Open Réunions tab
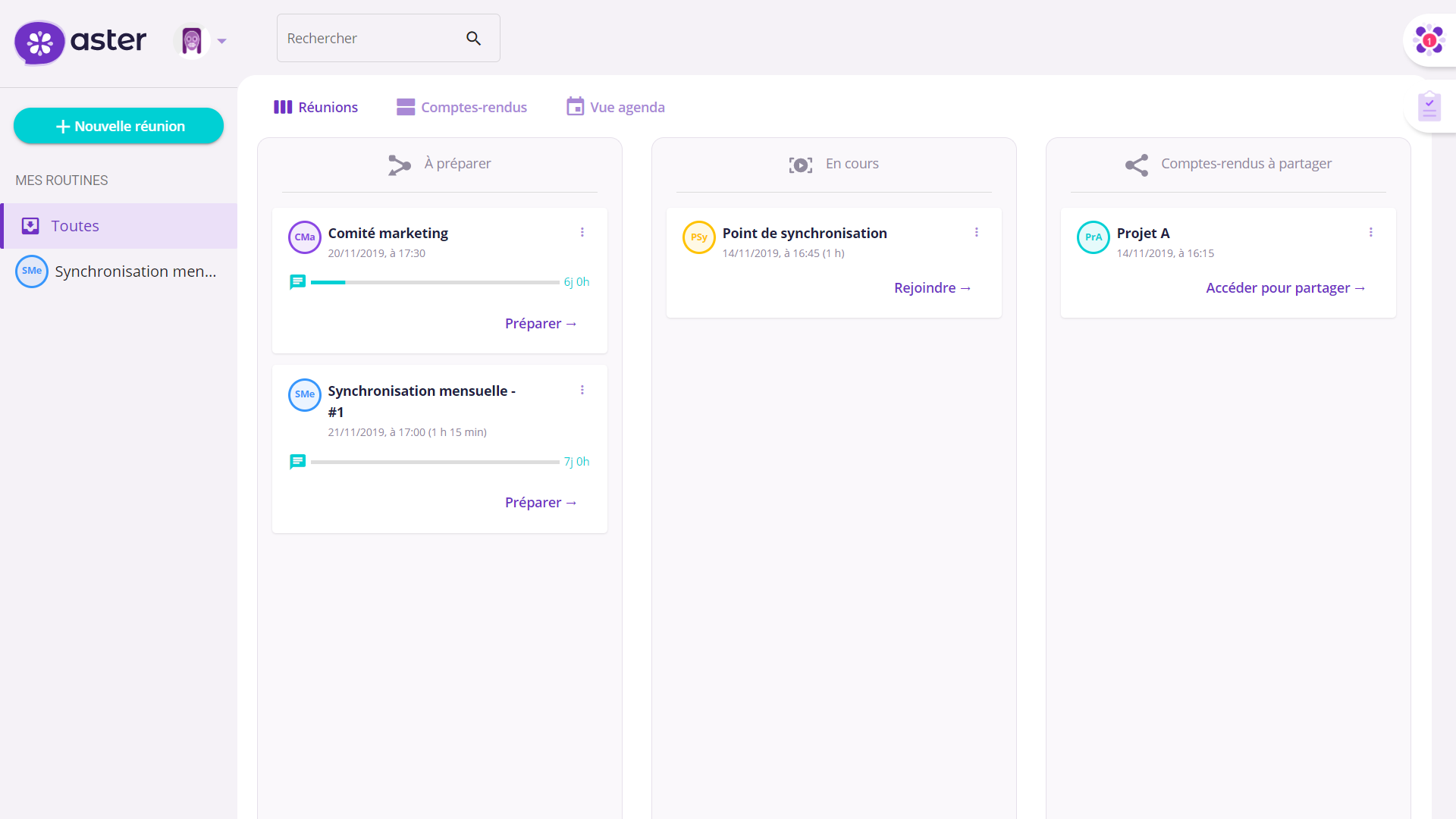 (316, 107)
